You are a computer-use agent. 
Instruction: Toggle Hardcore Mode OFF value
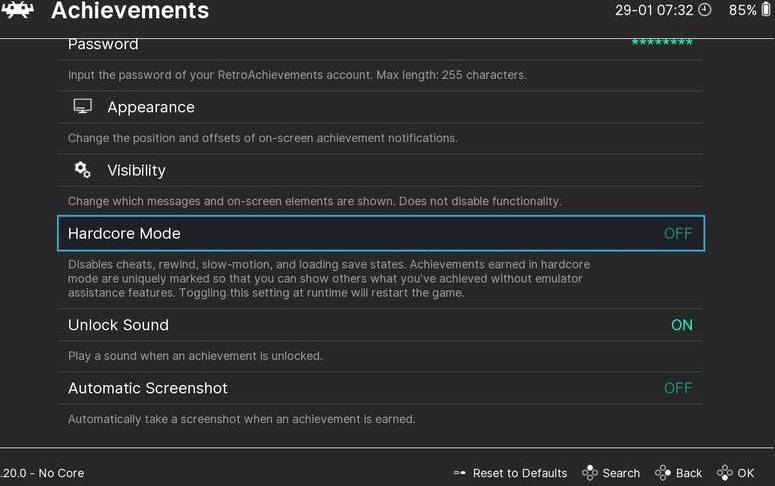[678, 234]
